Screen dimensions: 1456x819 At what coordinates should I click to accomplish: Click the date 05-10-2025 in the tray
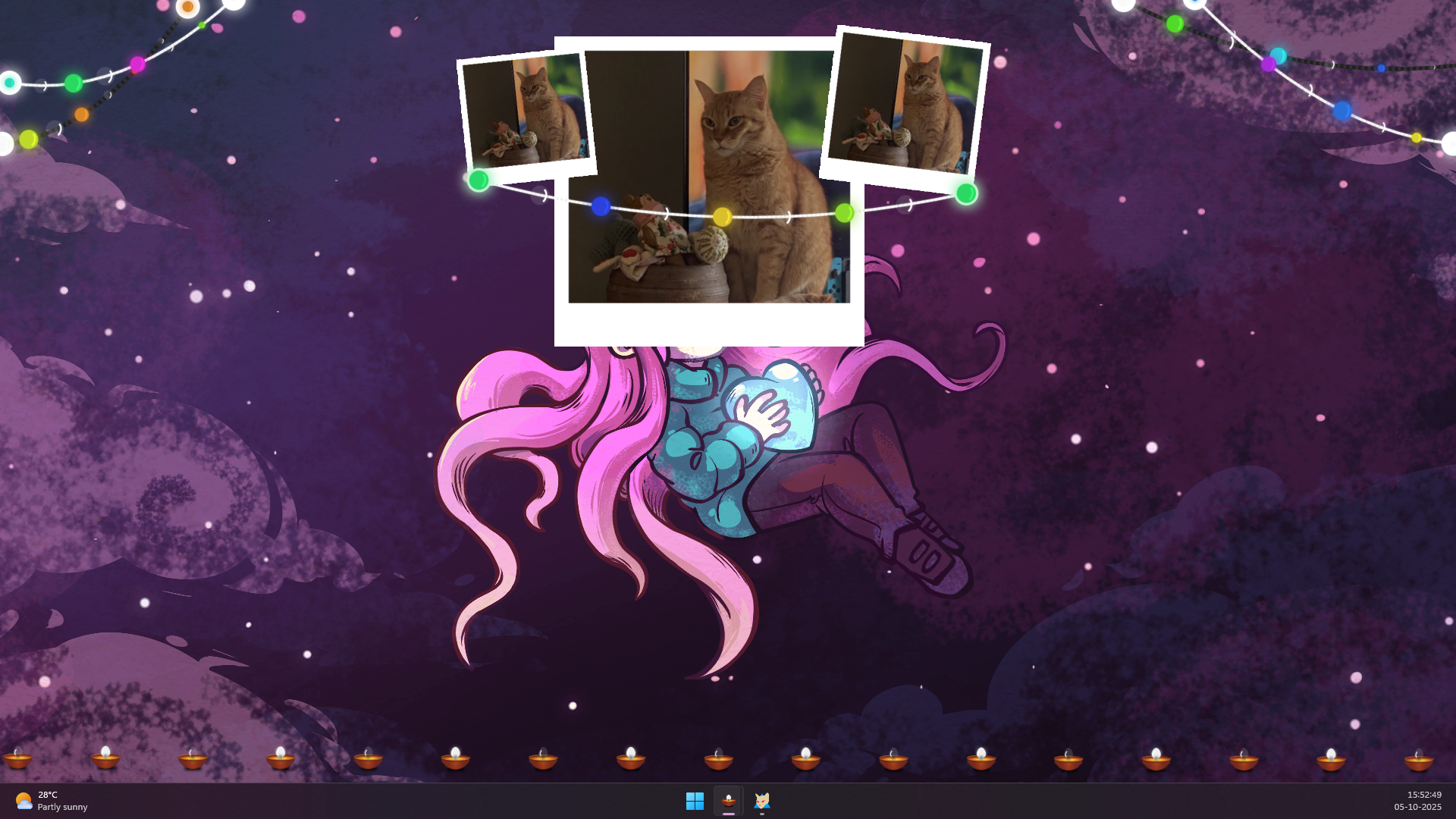(1417, 807)
